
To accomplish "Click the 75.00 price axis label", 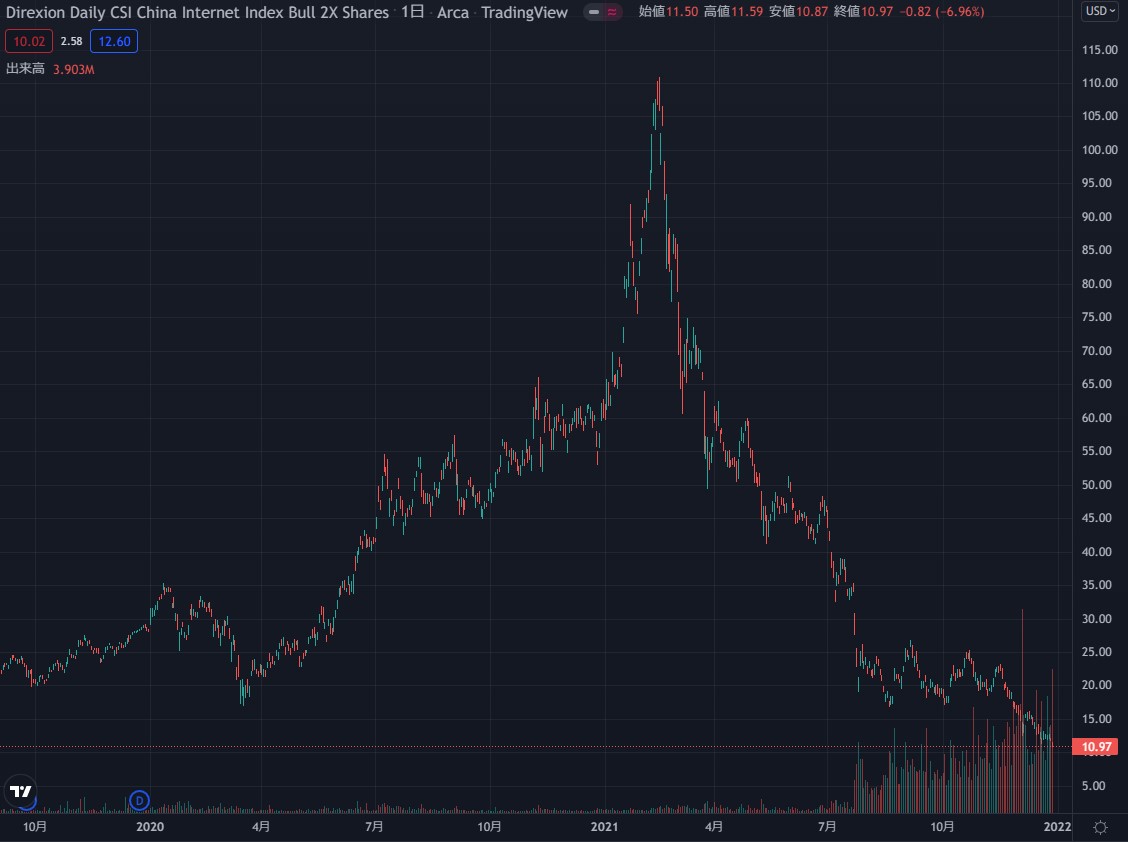I will pyautogui.click(x=1096, y=317).
